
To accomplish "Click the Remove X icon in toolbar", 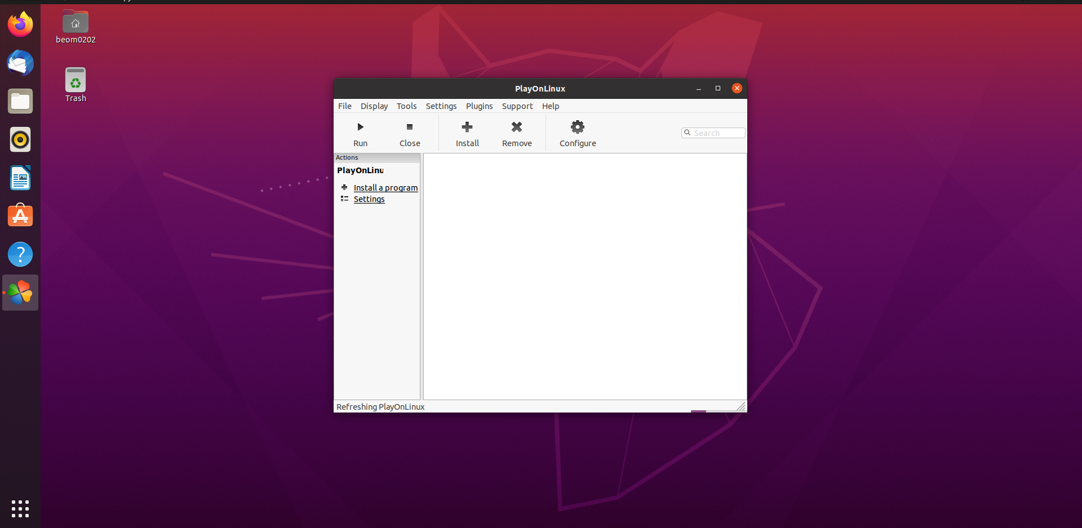I will point(517,127).
